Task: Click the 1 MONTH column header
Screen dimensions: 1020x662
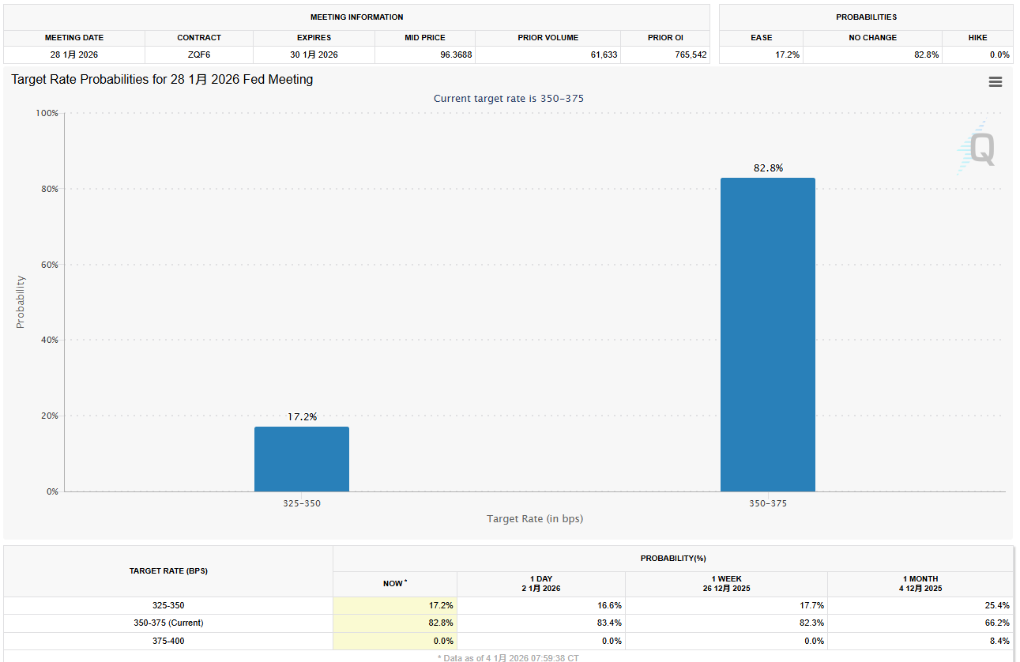Action: tap(920, 583)
